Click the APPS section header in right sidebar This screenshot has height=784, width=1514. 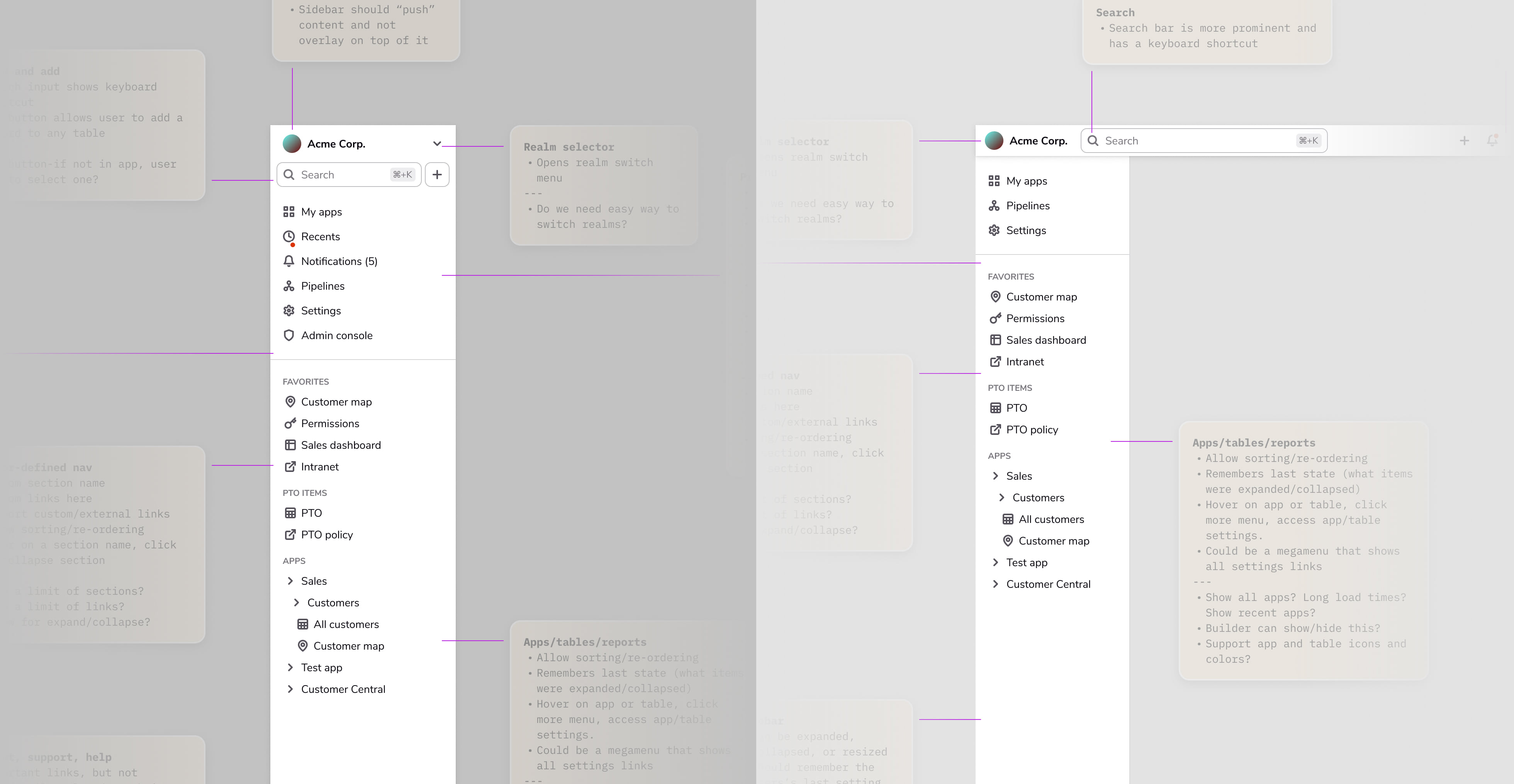click(x=999, y=455)
